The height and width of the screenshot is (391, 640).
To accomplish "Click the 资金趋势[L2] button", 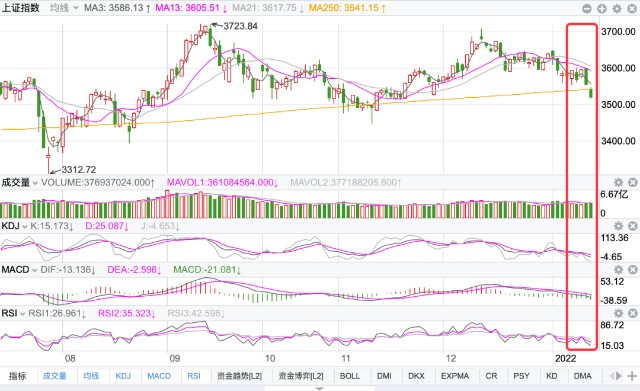I will [x=239, y=376].
